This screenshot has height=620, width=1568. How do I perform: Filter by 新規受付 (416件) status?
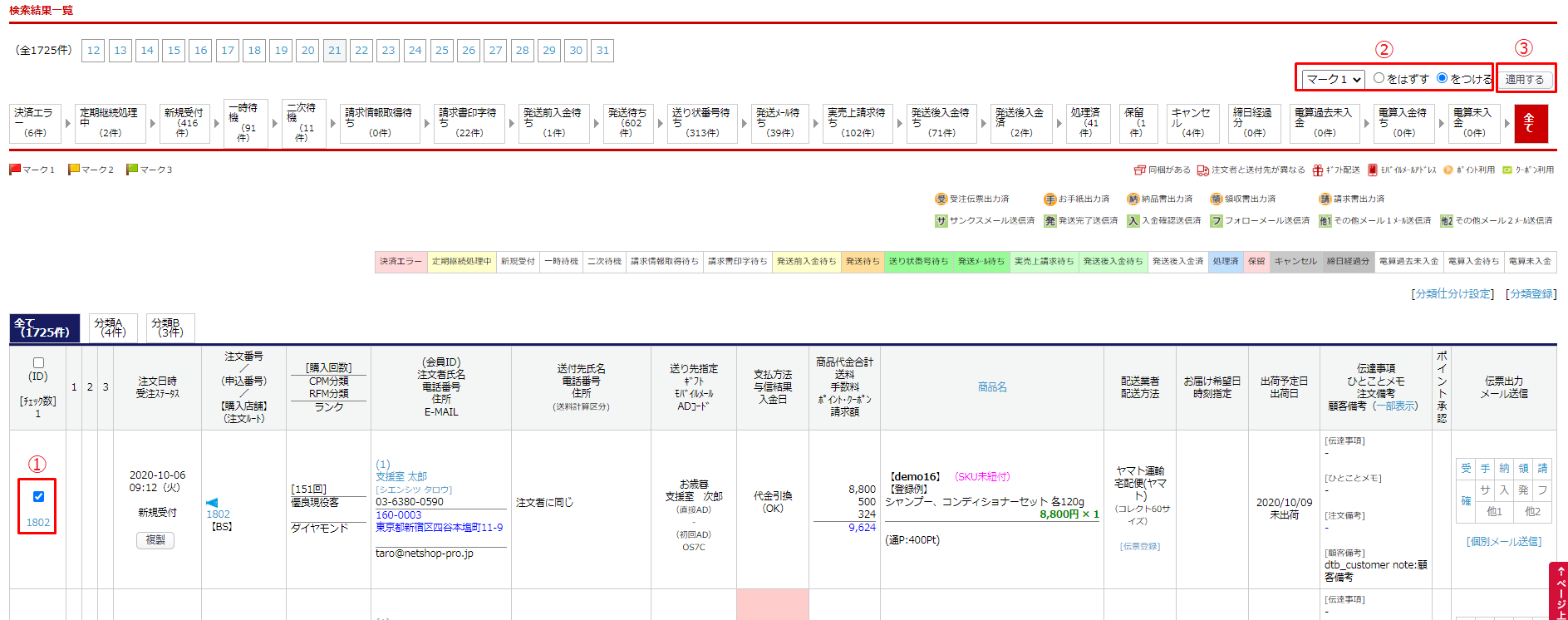click(184, 123)
